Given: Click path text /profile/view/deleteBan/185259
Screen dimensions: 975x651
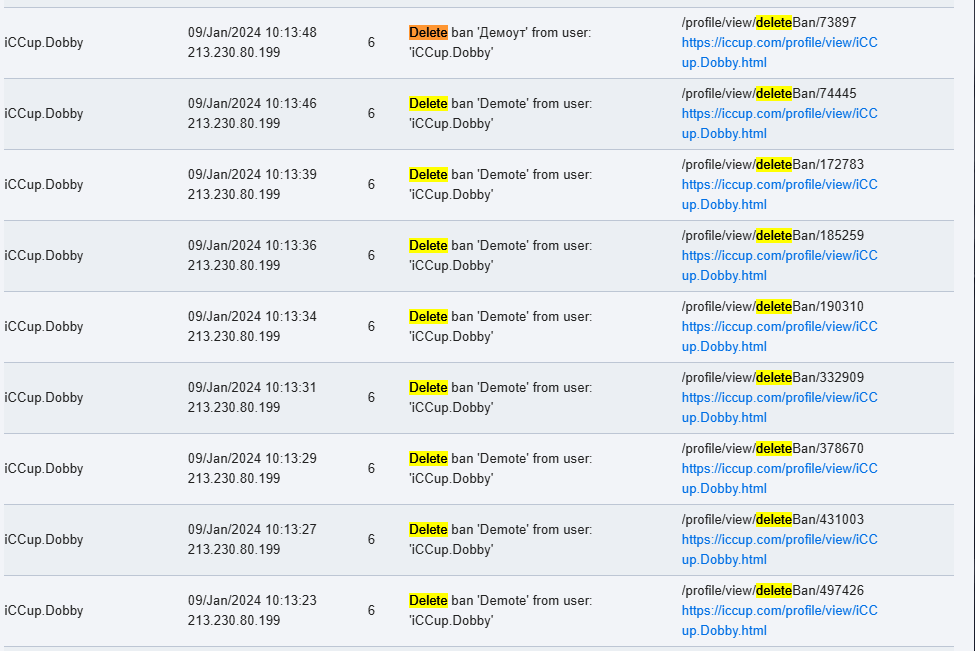Looking at the screenshot, I should click(772, 235).
